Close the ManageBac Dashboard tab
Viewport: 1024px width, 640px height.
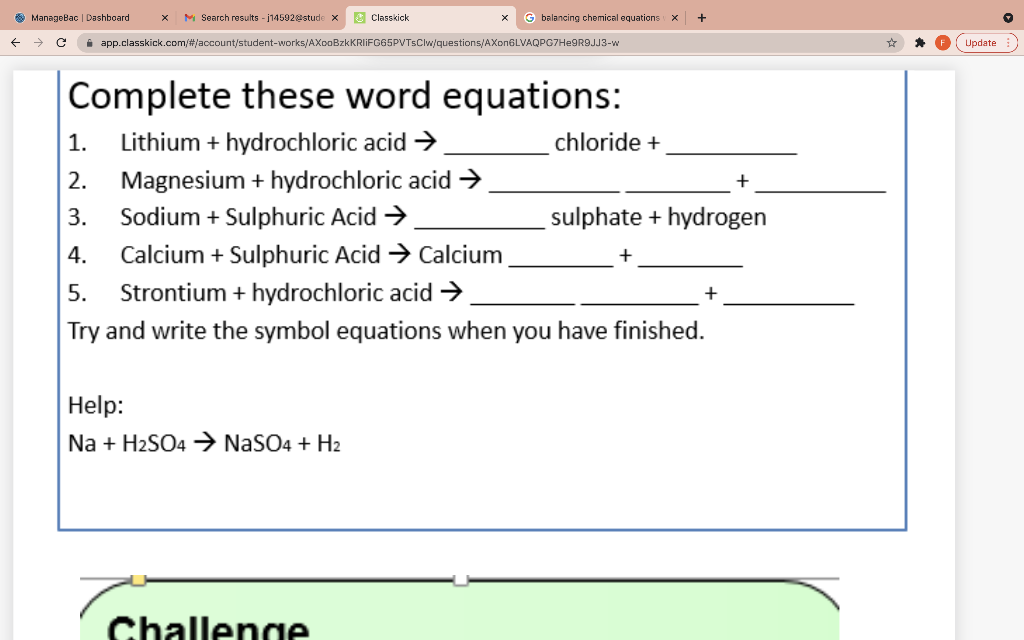tap(165, 18)
